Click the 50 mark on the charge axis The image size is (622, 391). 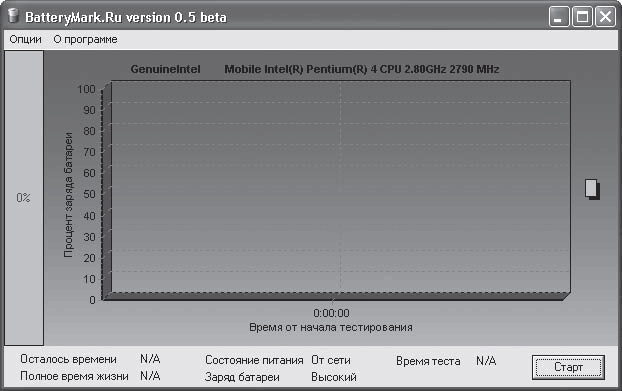tap(89, 194)
